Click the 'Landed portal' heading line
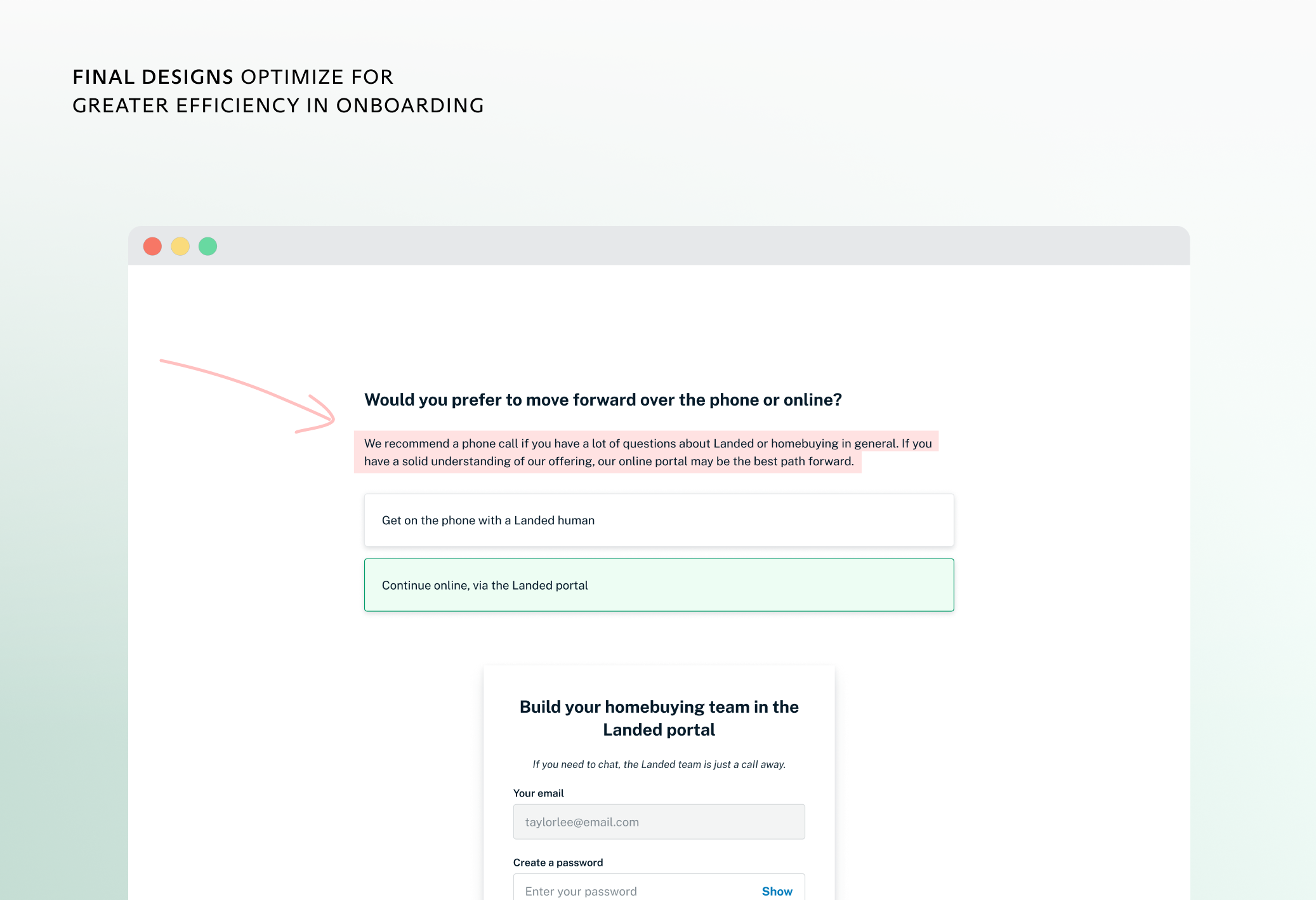The image size is (1316, 900). [x=659, y=730]
